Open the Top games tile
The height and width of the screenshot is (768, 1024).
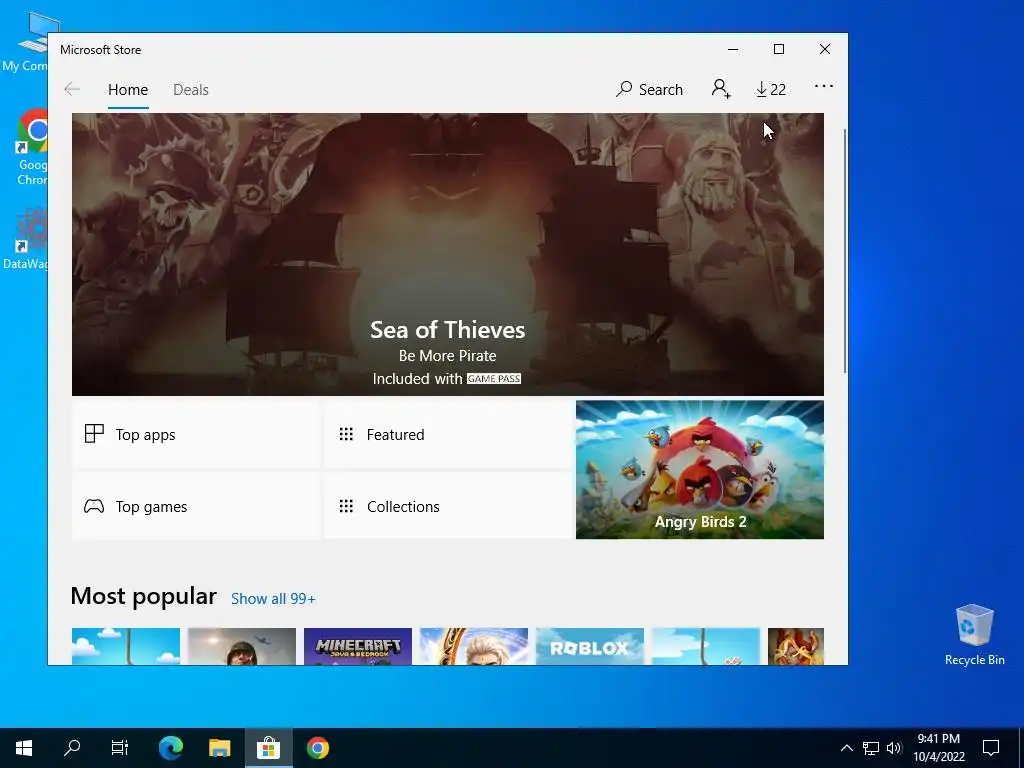point(195,506)
